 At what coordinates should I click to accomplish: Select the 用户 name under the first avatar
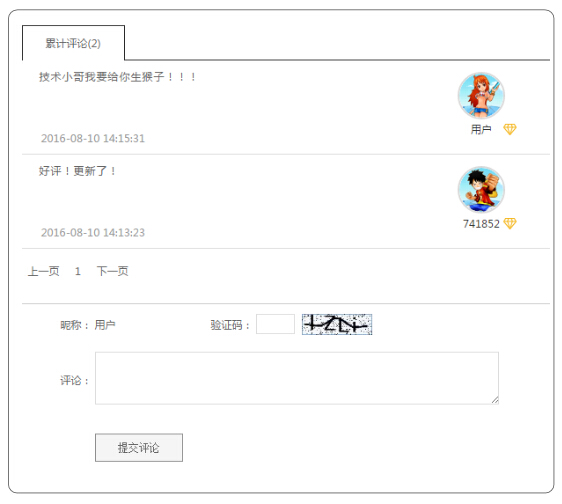[481, 129]
